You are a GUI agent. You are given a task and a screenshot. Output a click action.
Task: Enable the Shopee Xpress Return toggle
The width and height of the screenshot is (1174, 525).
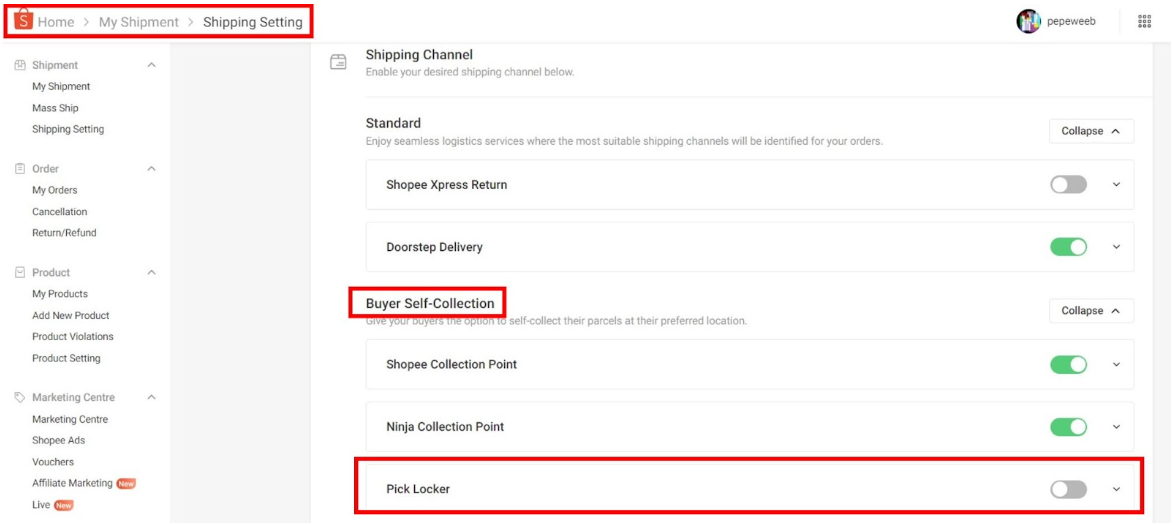click(1068, 185)
